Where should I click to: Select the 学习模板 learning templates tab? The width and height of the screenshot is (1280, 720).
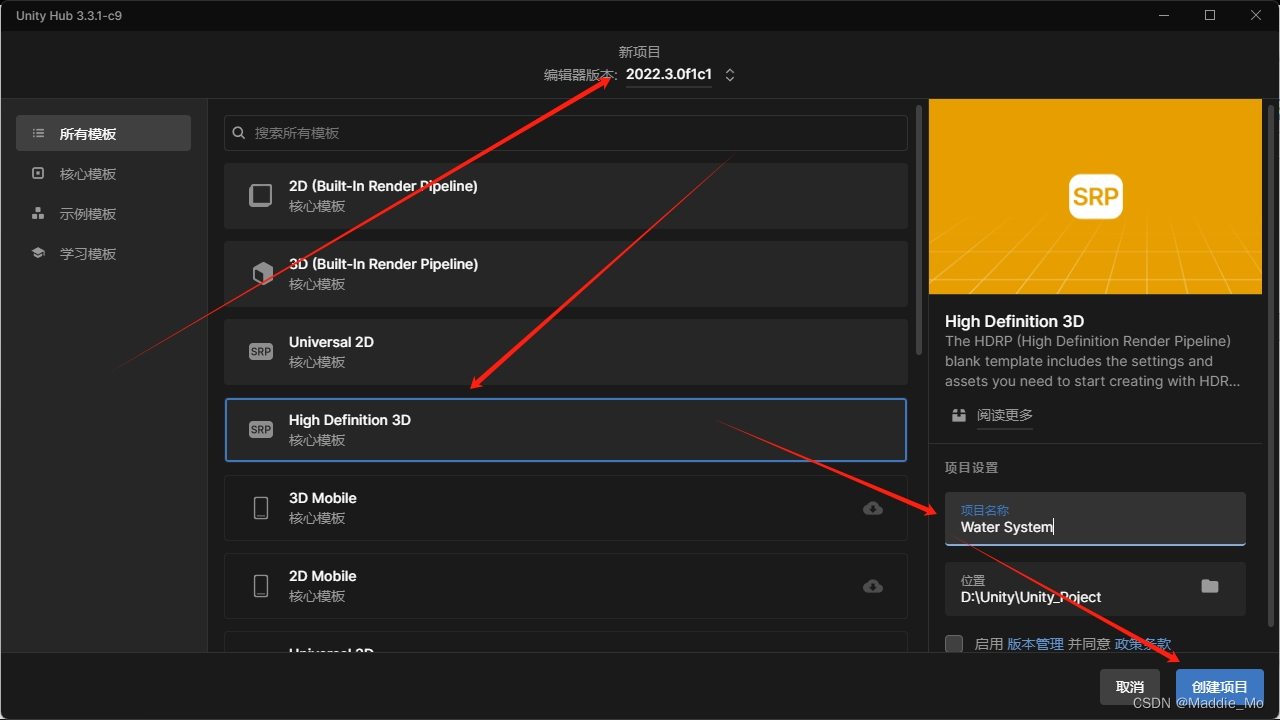pos(103,253)
